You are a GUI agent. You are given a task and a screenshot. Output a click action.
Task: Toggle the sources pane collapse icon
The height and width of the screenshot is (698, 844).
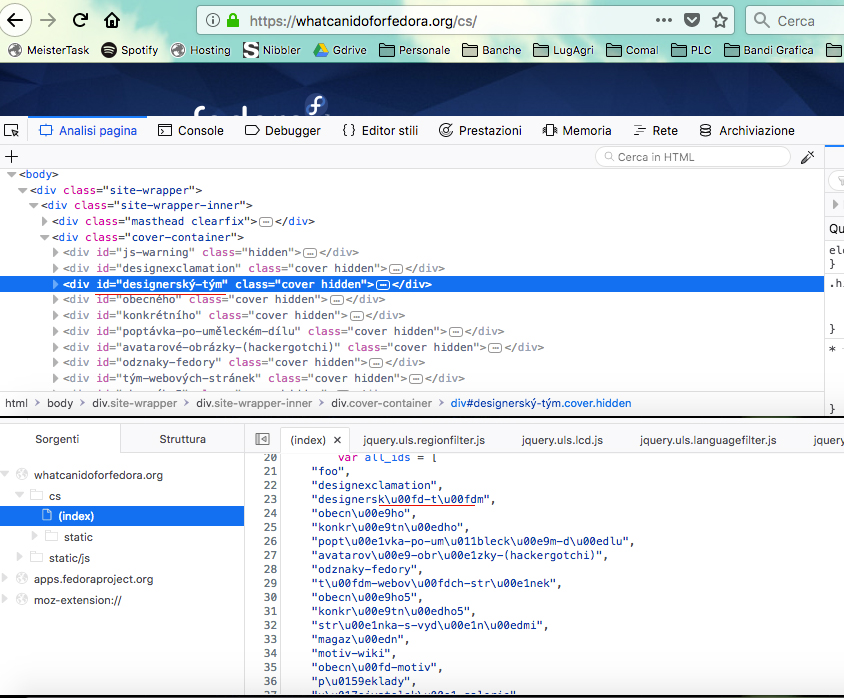coord(262,439)
